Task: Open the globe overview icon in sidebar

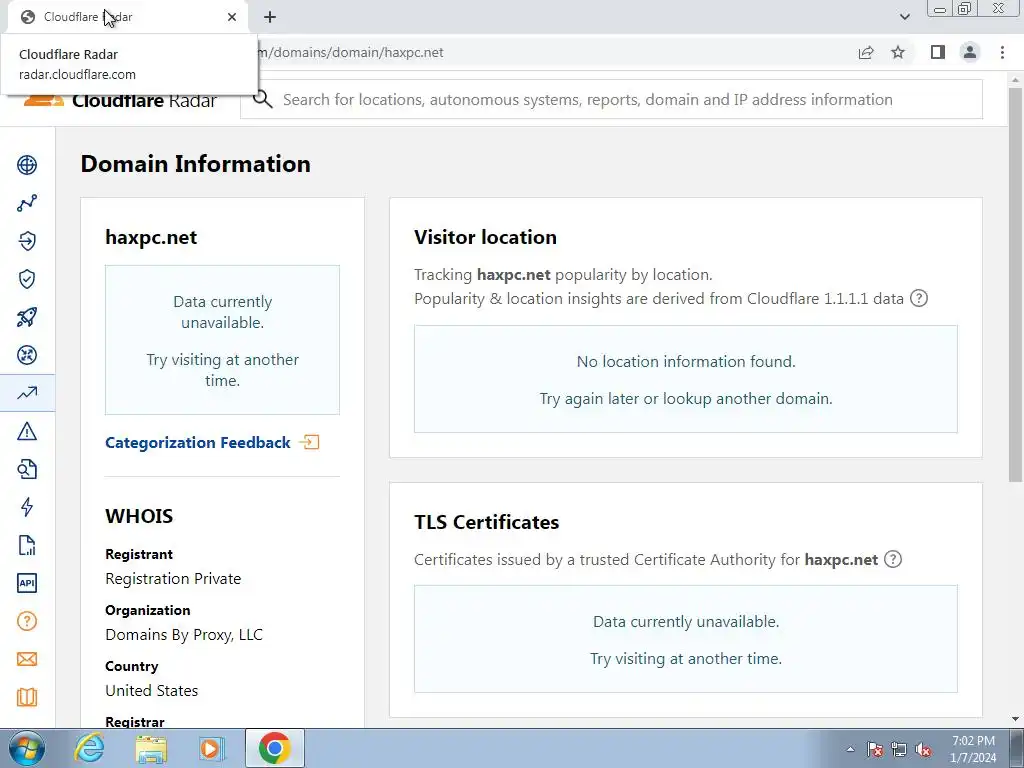Action: 27,165
